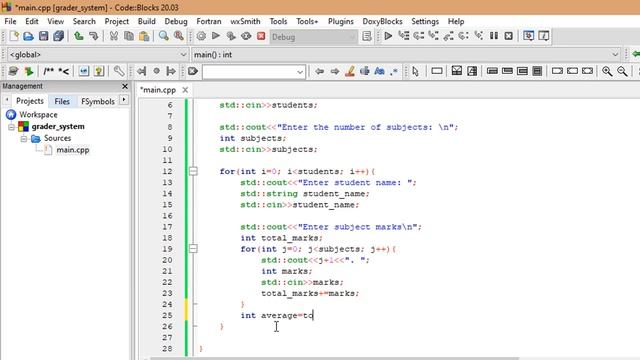Build the project with the gear icon

tap(201, 36)
